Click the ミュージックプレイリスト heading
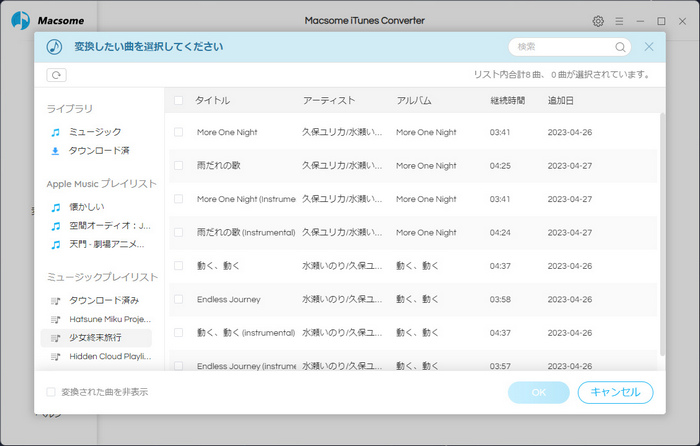 [102, 277]
